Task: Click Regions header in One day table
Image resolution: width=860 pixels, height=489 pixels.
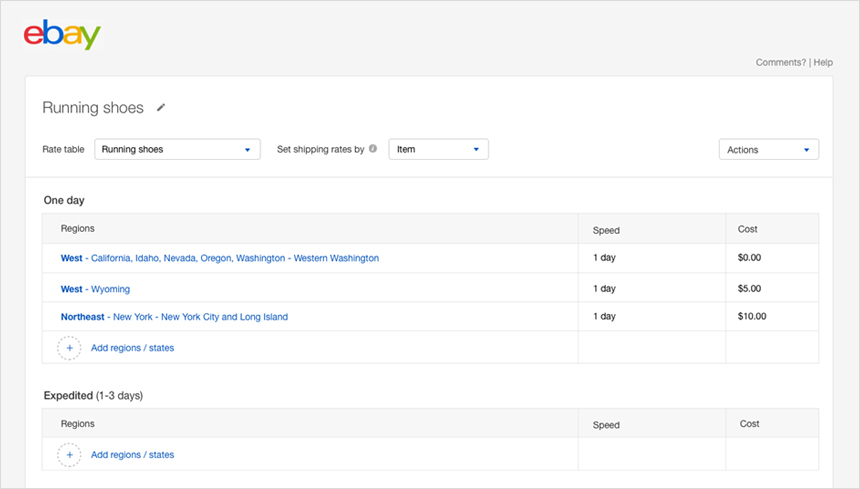Action: coord(77,229)
